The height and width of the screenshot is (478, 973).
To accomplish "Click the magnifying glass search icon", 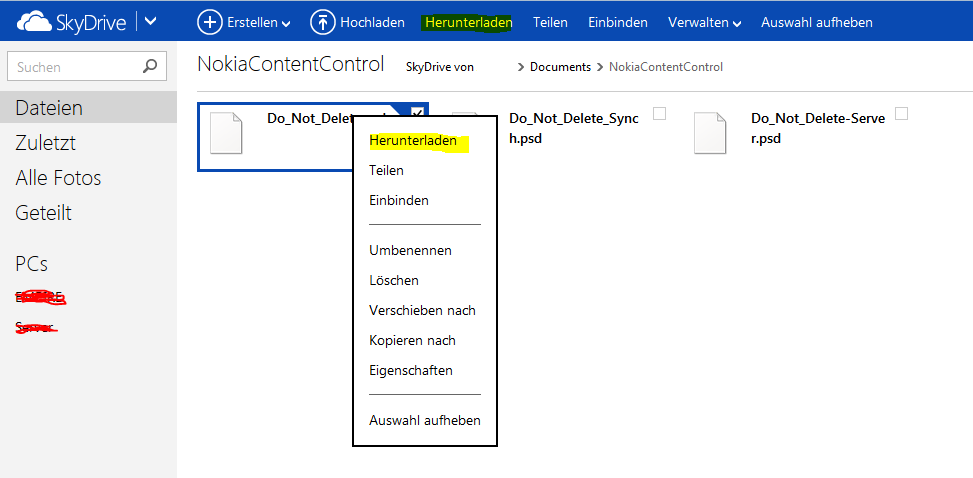I will coord(150,66).
